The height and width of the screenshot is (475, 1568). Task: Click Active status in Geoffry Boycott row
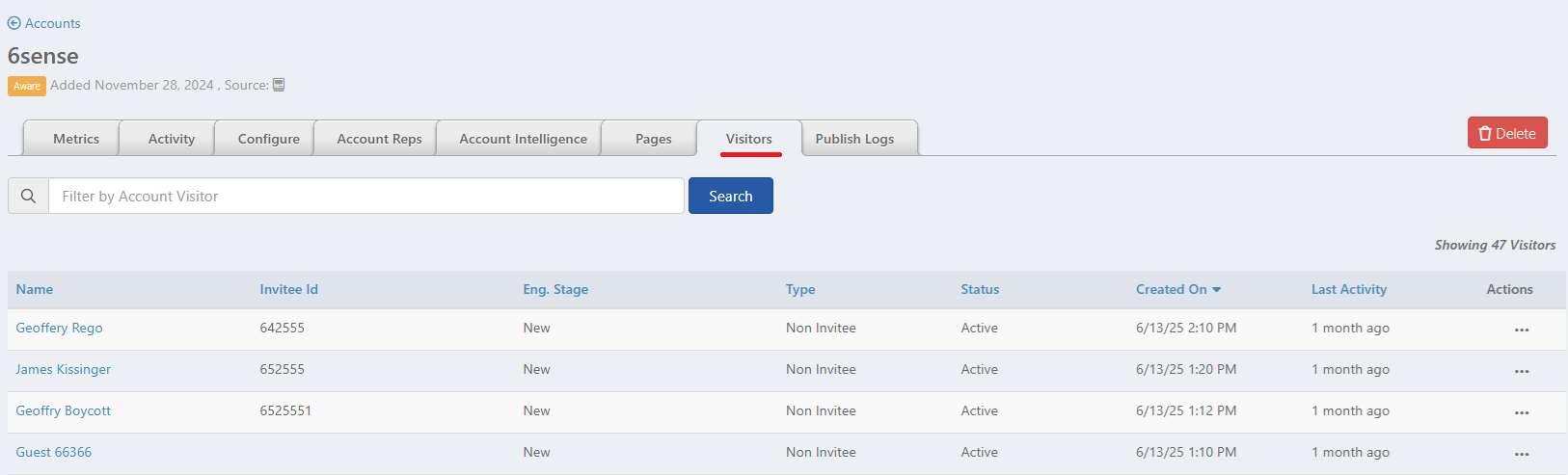979,410
